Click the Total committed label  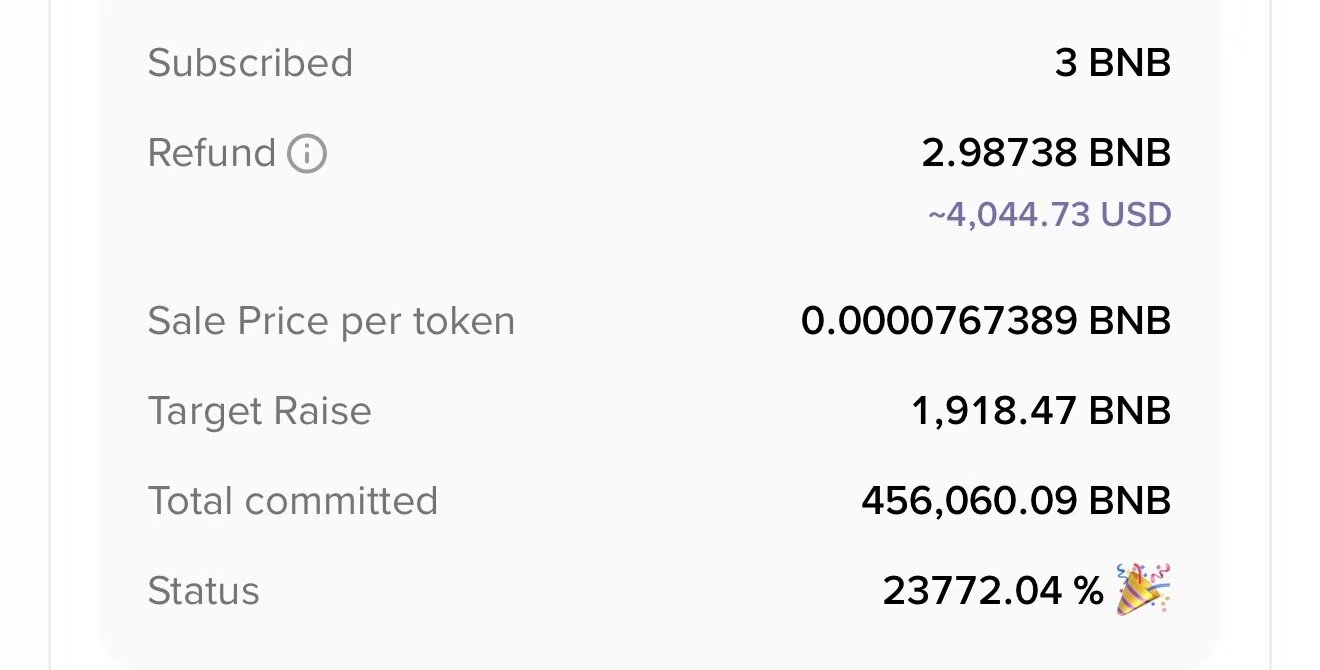click(292, 501)
